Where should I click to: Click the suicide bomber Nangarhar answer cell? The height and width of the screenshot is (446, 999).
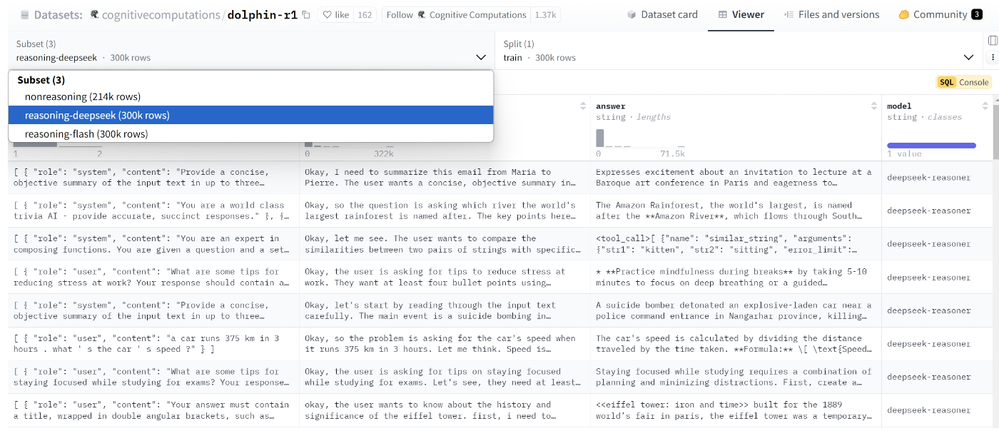pyautogui.click(x=736, y=310)
